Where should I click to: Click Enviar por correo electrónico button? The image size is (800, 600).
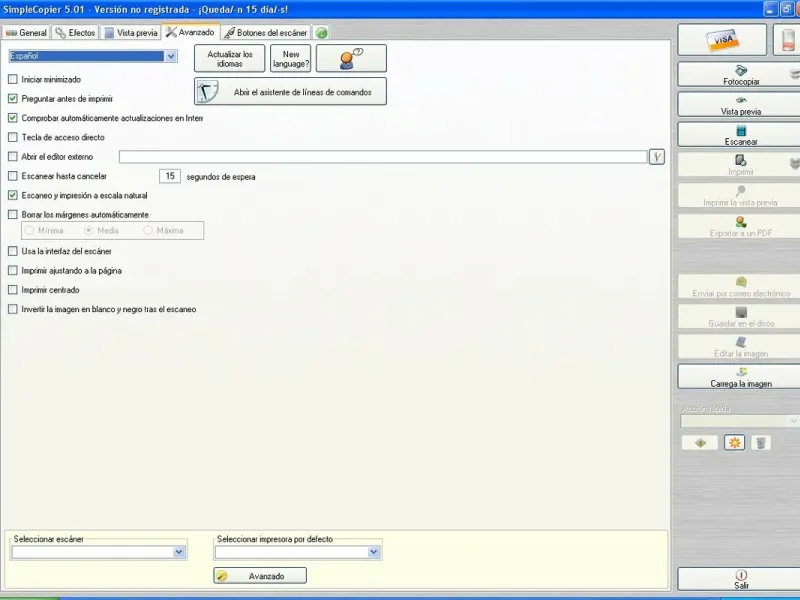pos(741,287)
